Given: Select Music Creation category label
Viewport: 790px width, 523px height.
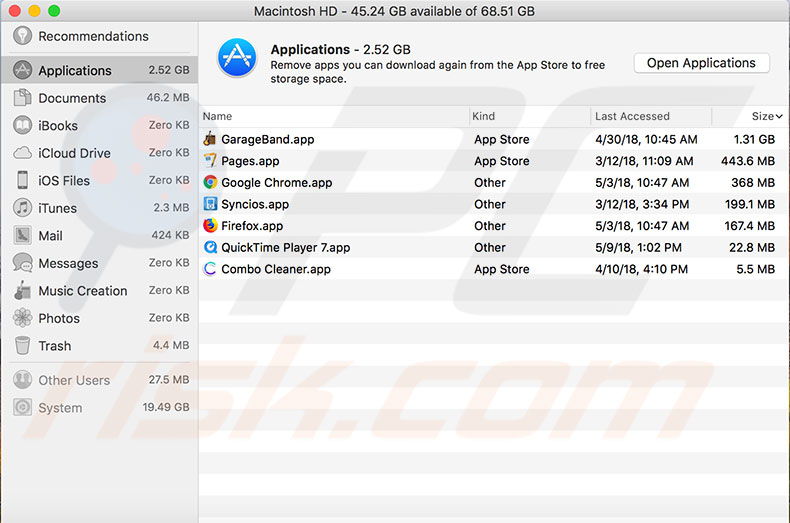Looking at the screenshot, I should (x=83, y=291).
